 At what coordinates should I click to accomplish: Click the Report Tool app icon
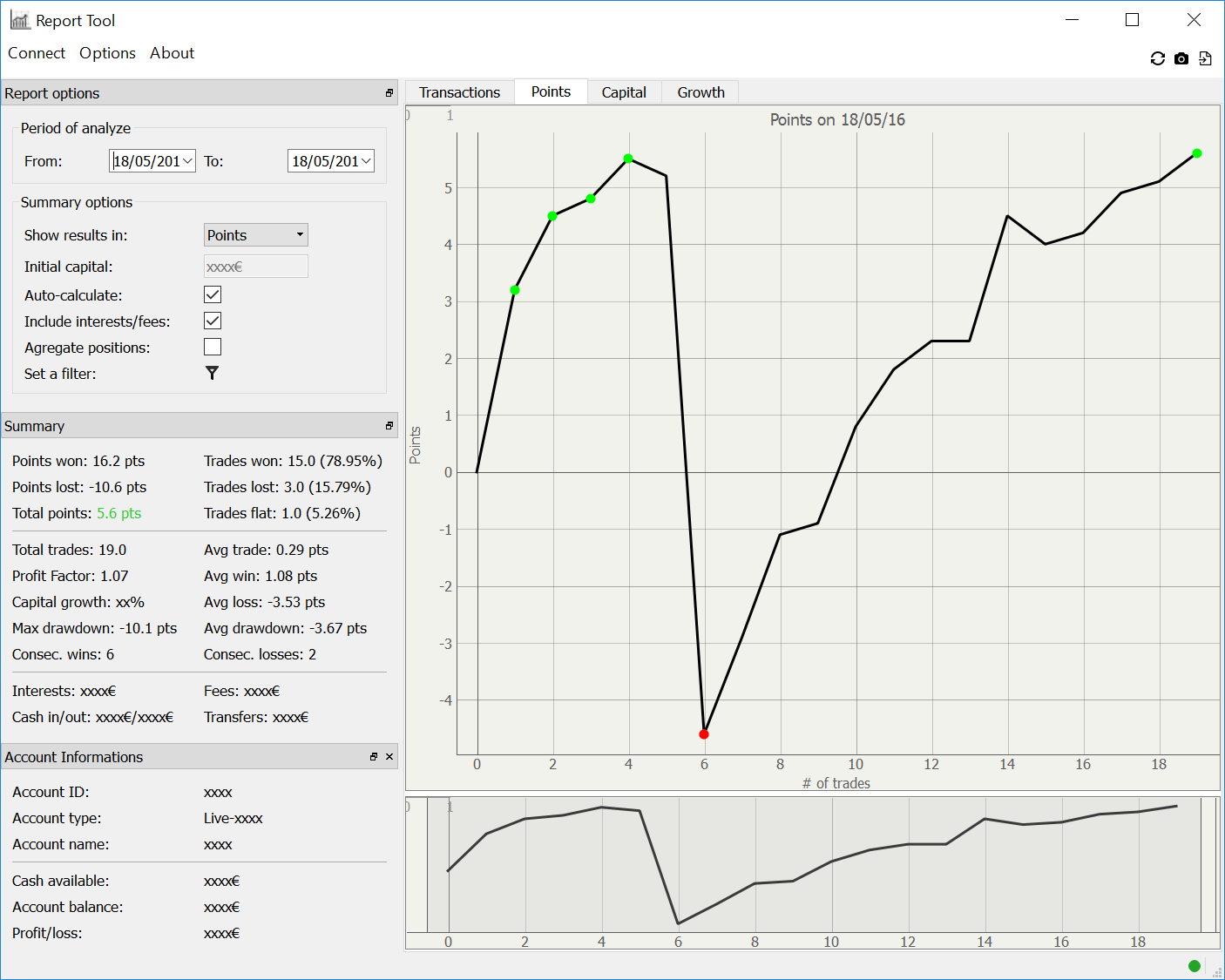coord(20,20)
